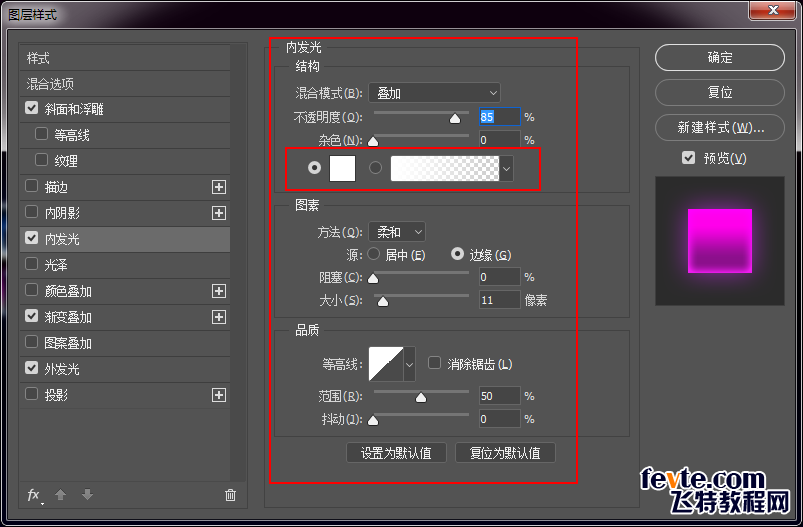Click the 抖动 slider handle
803x527 pixels.
coord(373,420)
